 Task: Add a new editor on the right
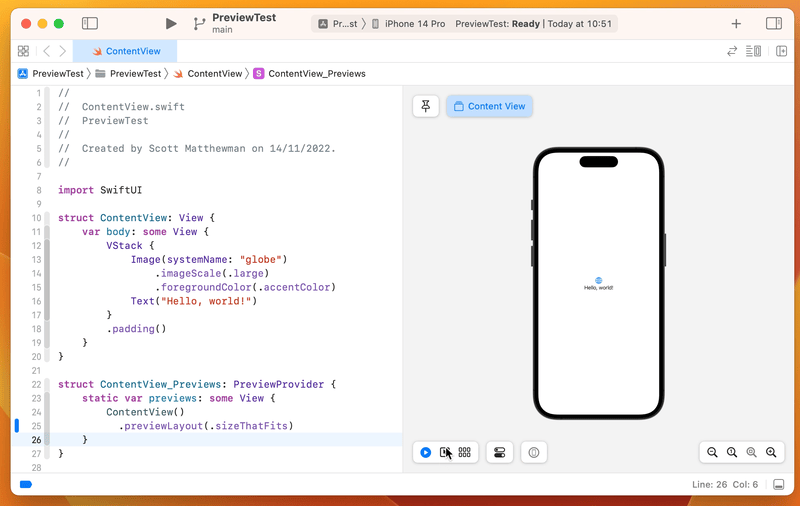(781, 51)
